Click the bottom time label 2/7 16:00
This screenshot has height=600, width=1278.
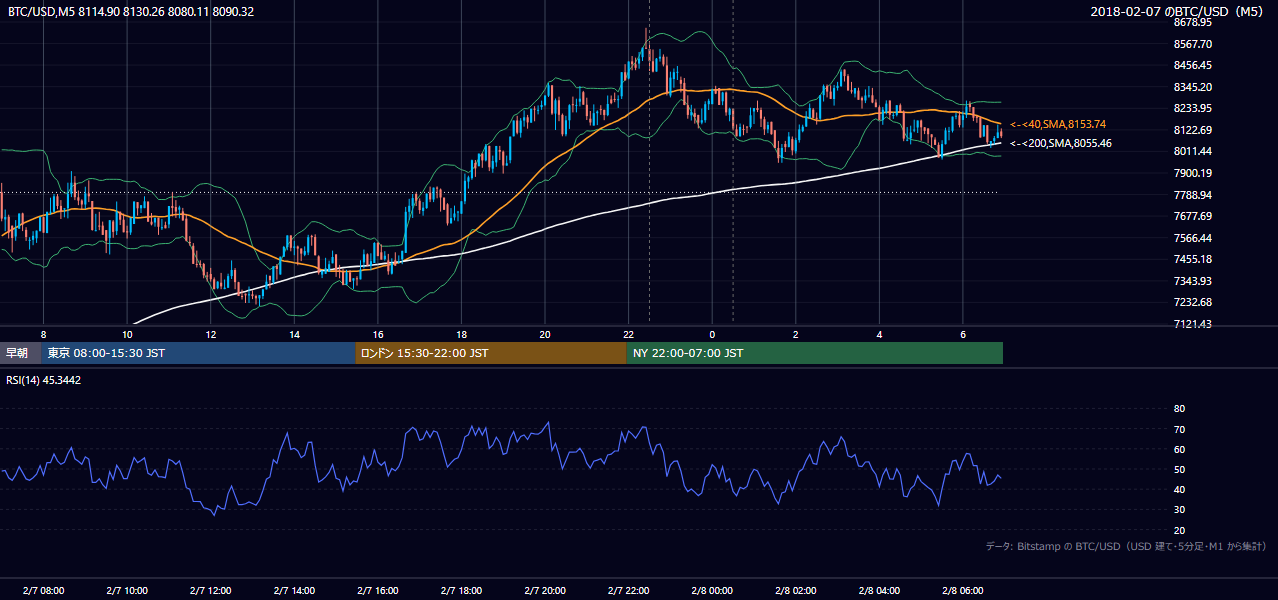[378, 590]
